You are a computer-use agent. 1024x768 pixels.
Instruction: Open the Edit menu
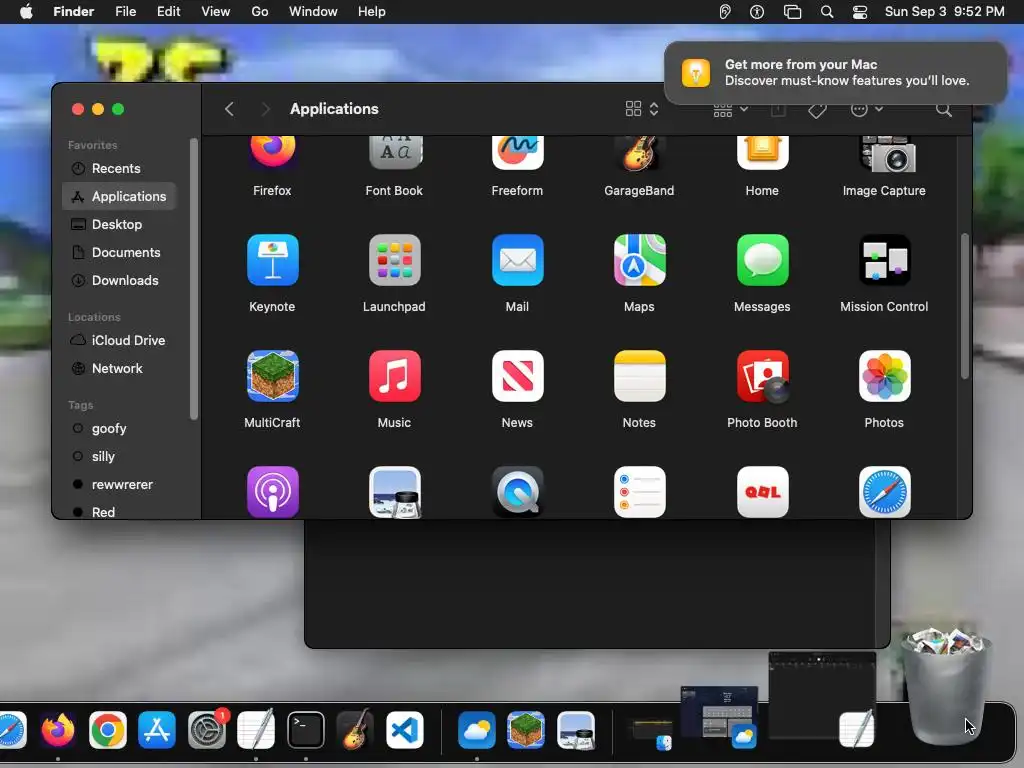pos(168,12)
